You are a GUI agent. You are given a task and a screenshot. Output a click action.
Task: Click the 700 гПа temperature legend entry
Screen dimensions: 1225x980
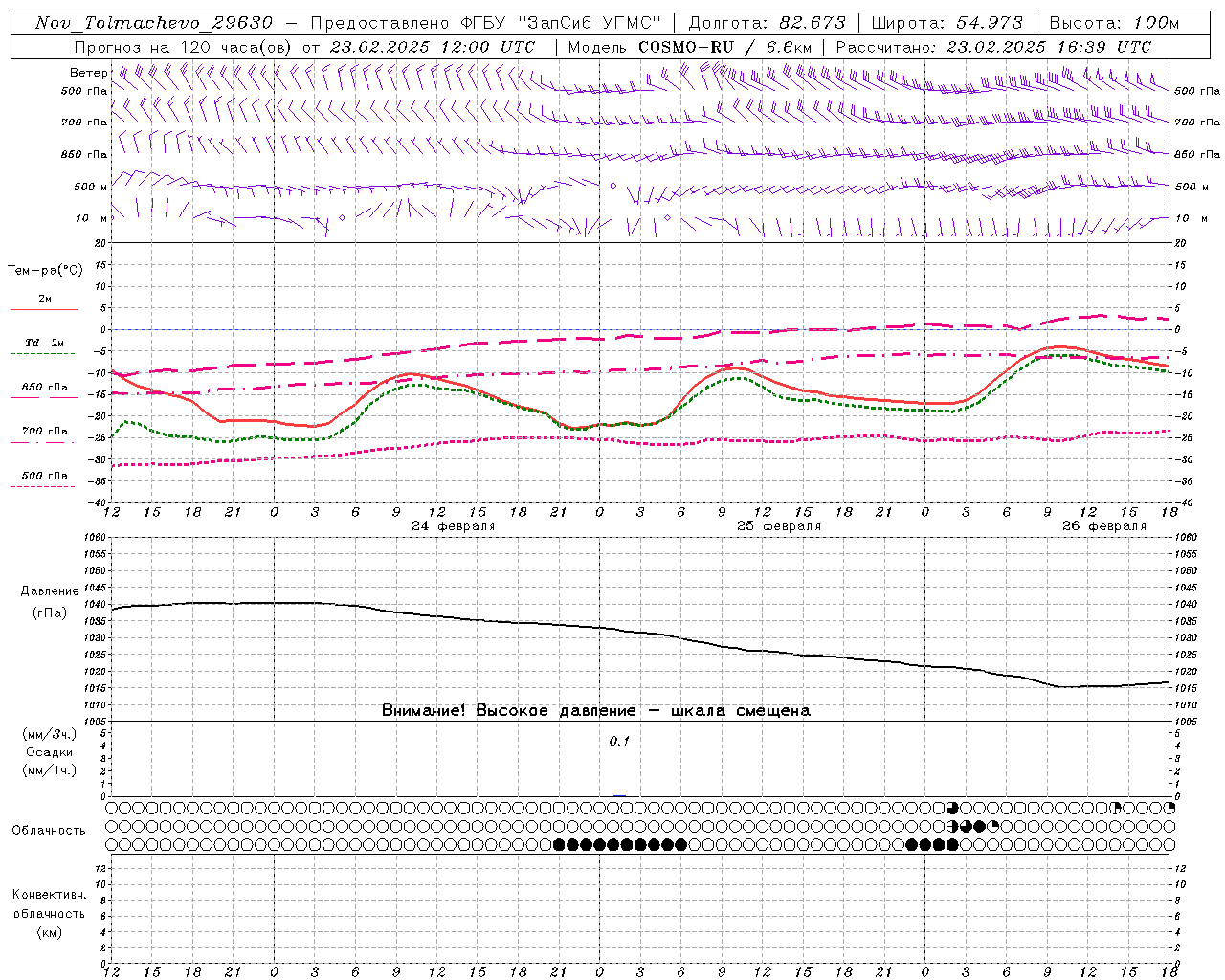(45, 432)
